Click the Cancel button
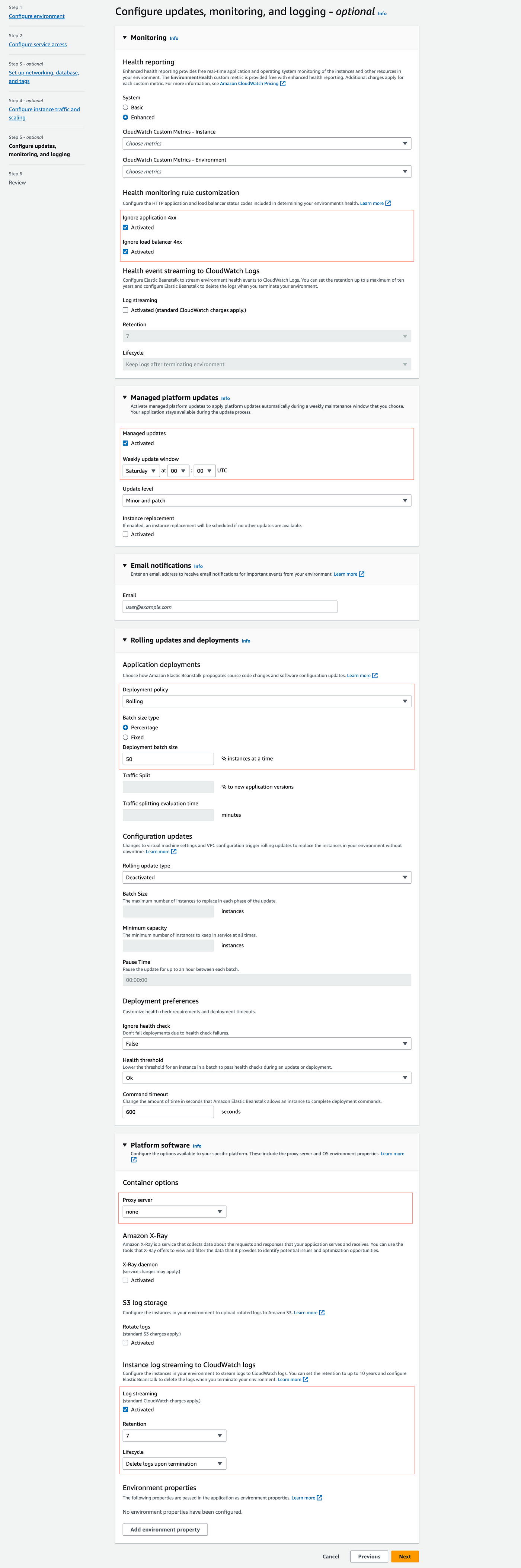The image size is (521, 1568). [x=331, y=1556]
